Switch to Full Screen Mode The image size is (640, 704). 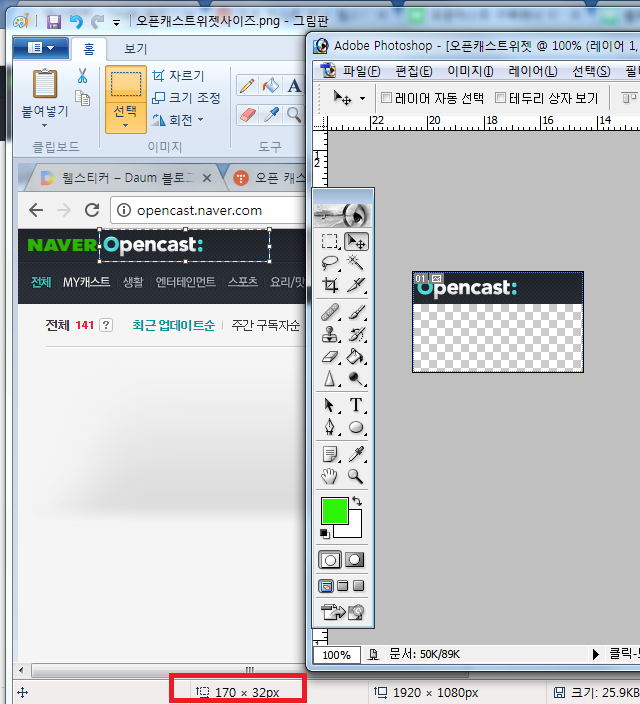(358, 585)
